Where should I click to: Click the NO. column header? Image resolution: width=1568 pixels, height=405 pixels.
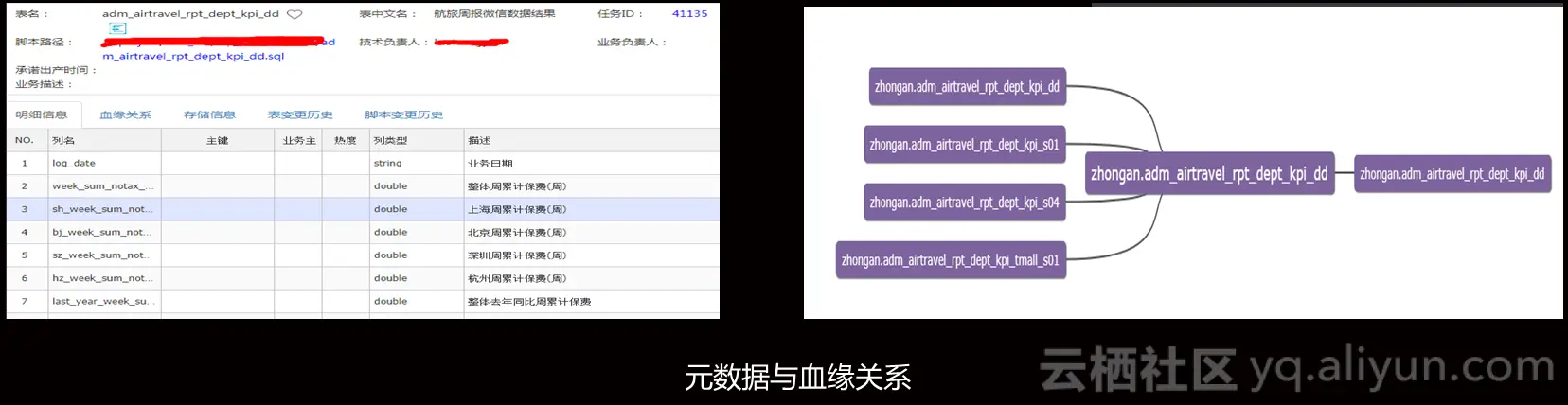(27, 140)
